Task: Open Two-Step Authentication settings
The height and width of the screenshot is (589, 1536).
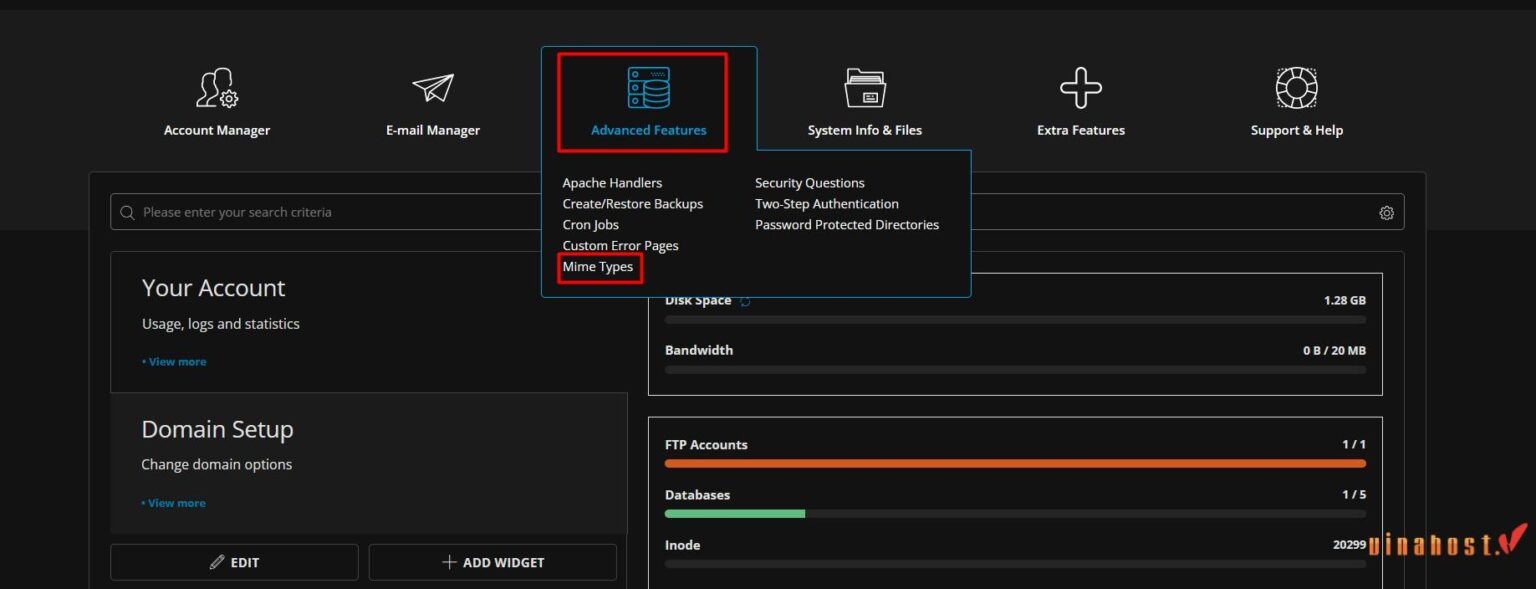Action: (x=826, y=204)
